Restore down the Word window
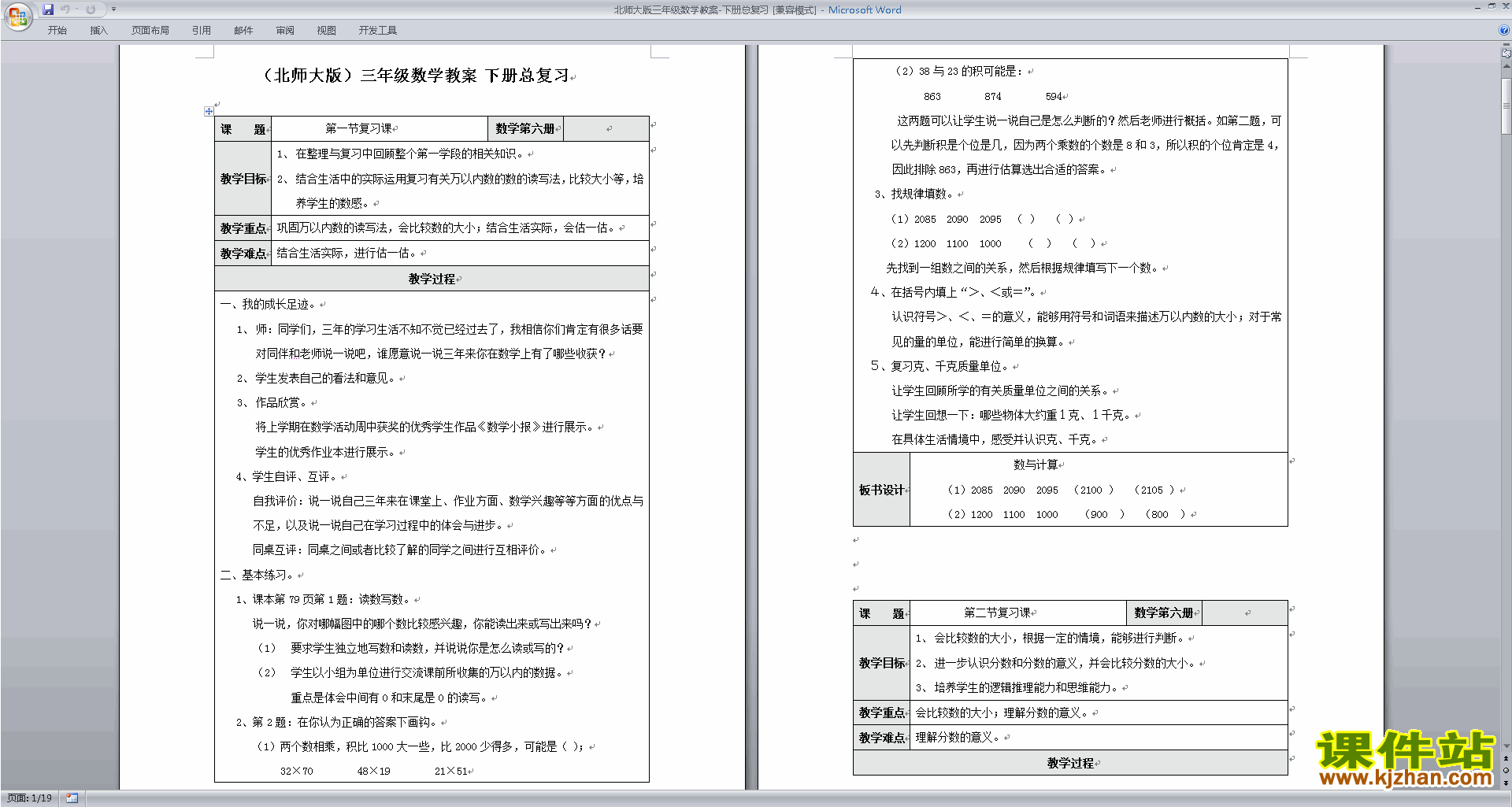 pyautogui.click(x=1492, y=6)
